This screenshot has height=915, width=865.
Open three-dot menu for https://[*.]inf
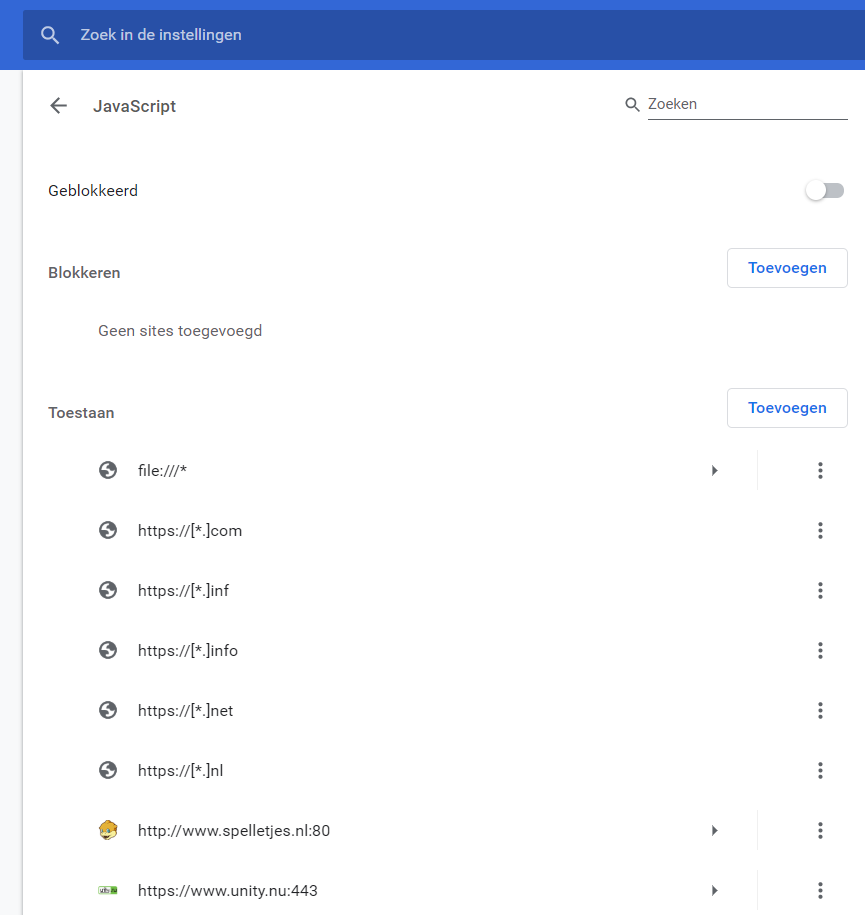(x=820, y=590)
